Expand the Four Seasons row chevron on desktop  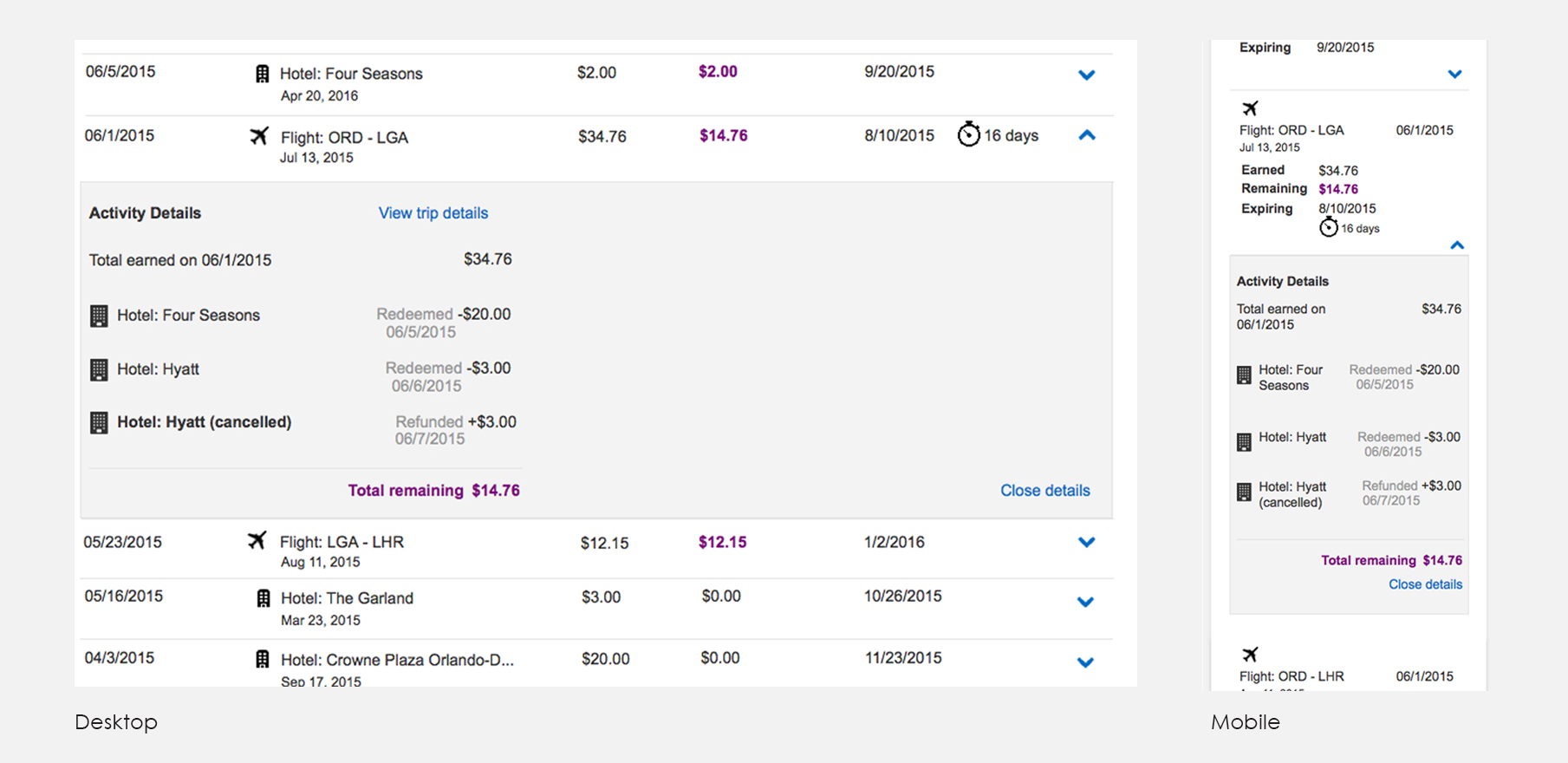pos(1086,75)
